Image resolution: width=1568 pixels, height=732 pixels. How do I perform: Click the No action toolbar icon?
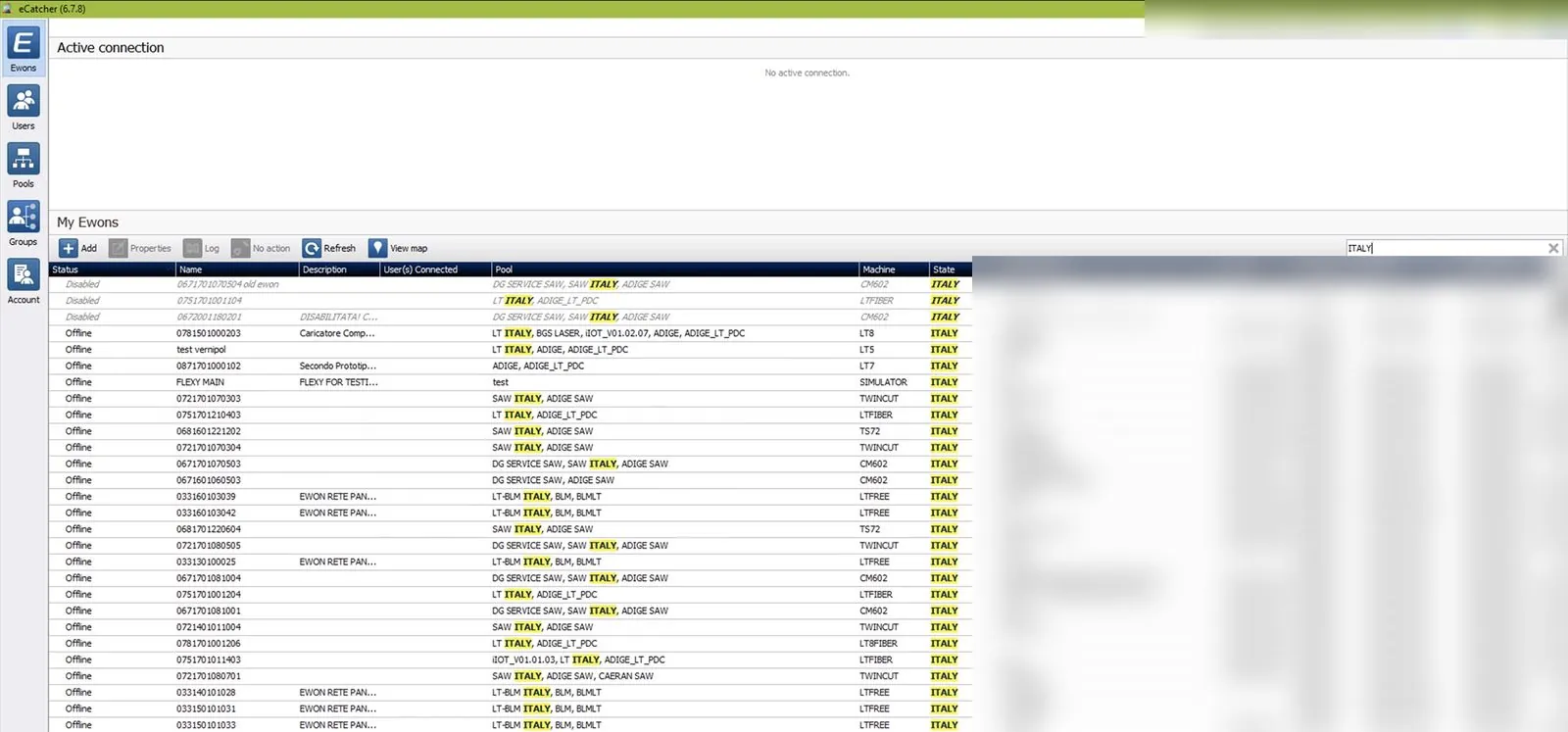click(240, 248)
